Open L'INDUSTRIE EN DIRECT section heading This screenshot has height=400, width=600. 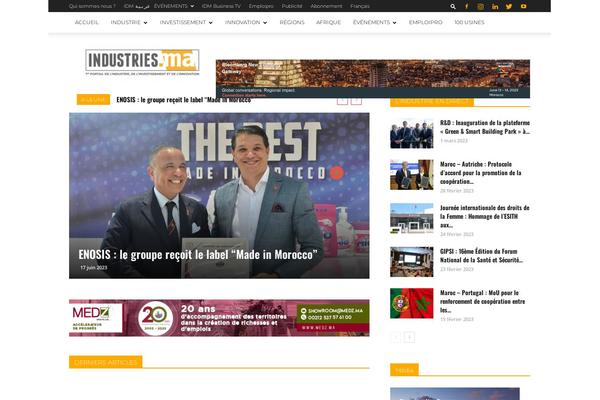432,101
